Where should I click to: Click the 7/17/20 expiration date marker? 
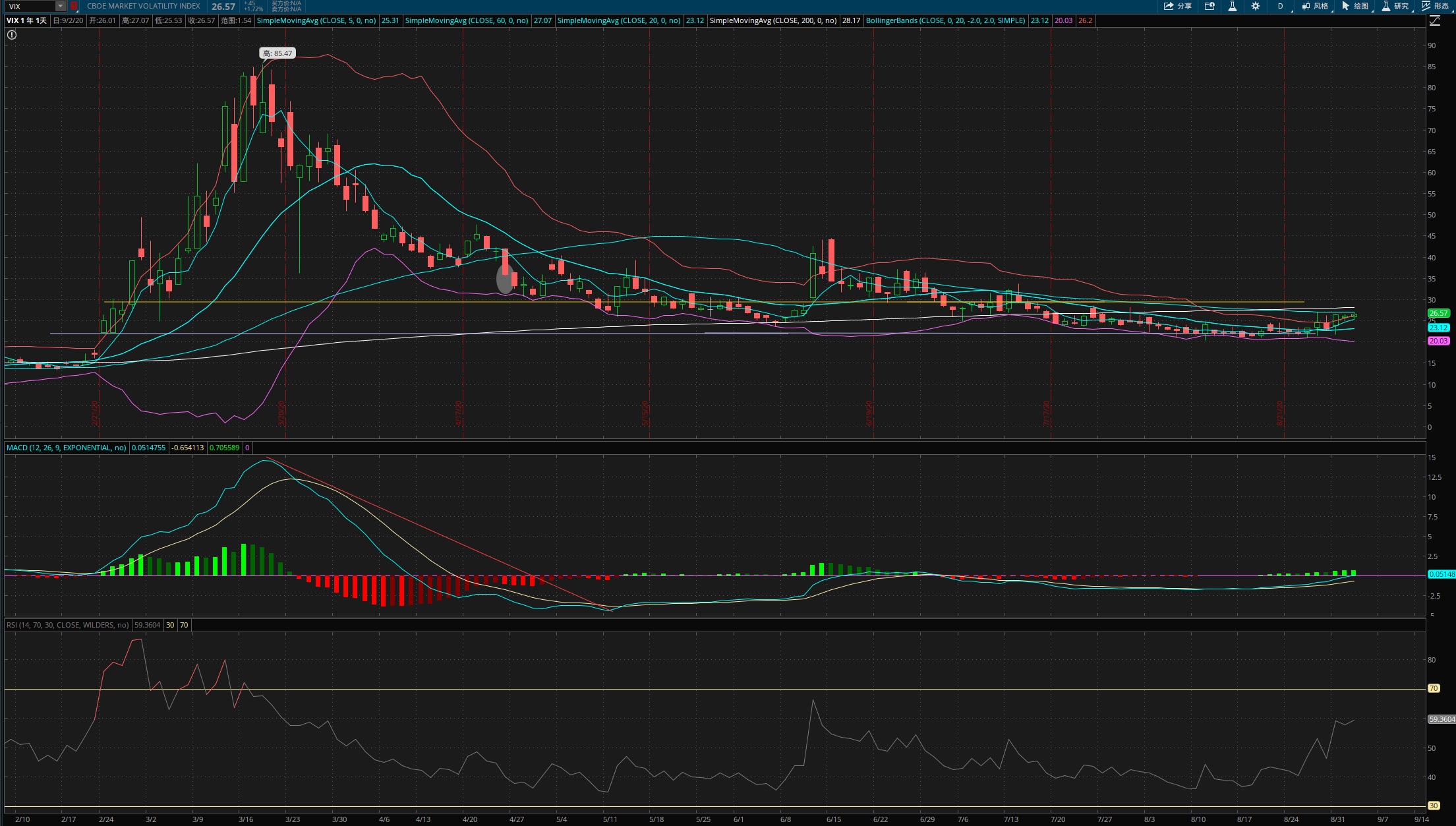(1047, 413)
